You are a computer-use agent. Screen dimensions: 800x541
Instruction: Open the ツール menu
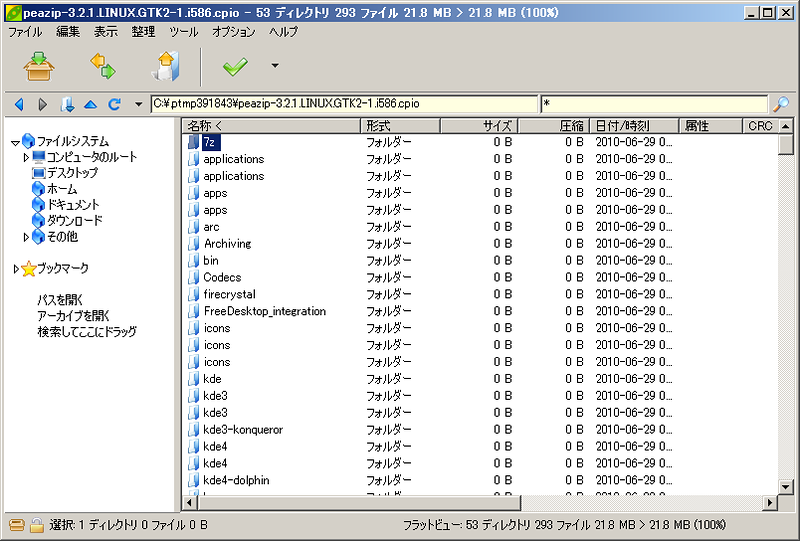[x=184, y=32]
